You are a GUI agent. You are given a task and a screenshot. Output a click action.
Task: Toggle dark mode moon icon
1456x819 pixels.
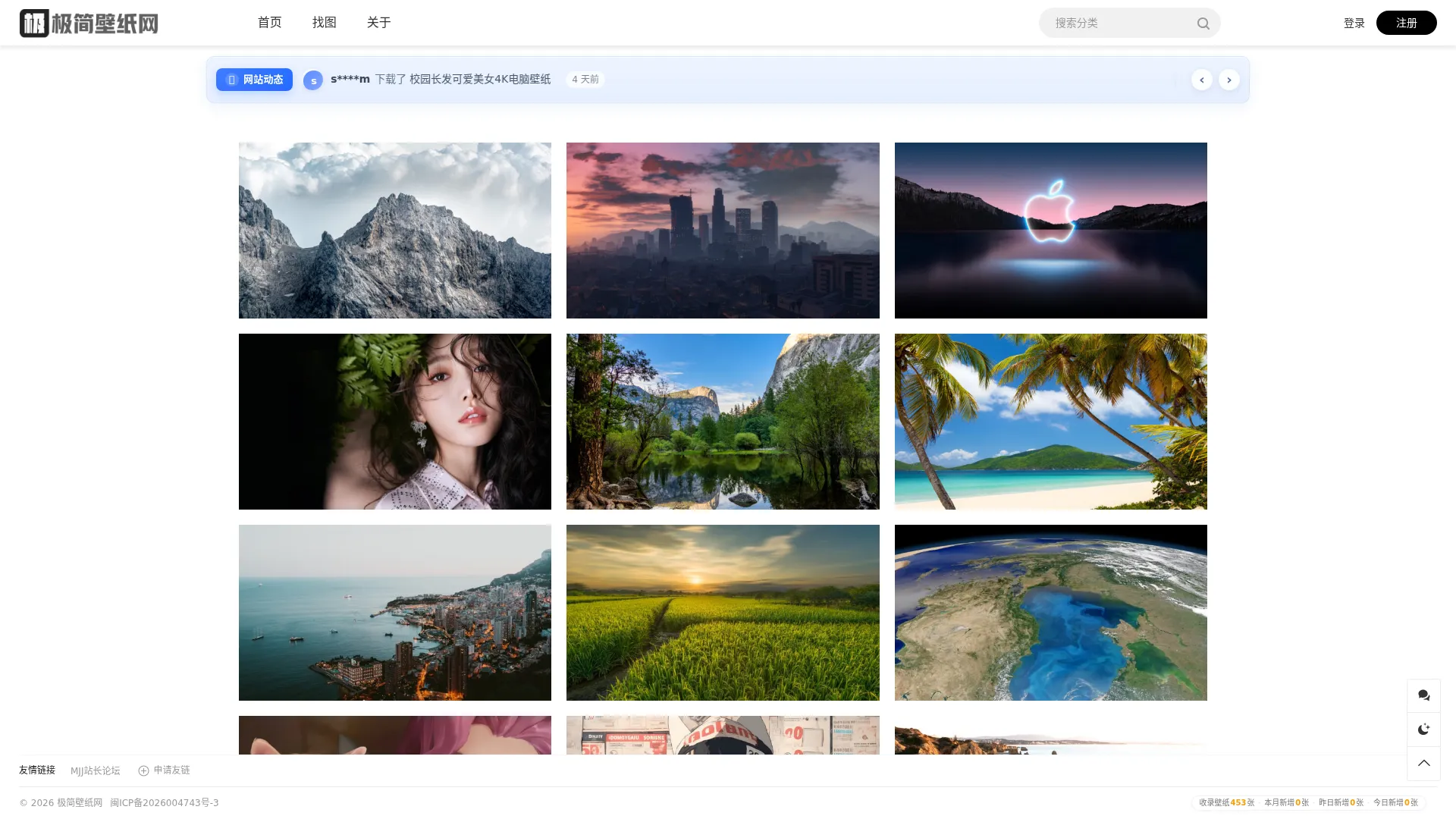pos(1423,730)
